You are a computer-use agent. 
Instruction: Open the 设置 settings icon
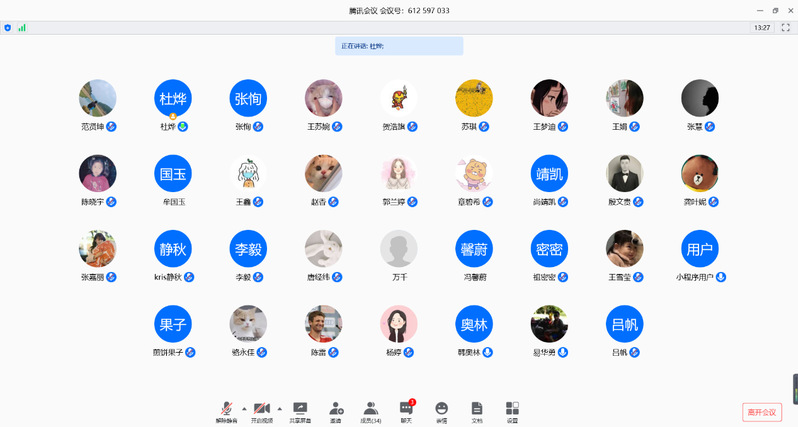click(x=512, y=409)
